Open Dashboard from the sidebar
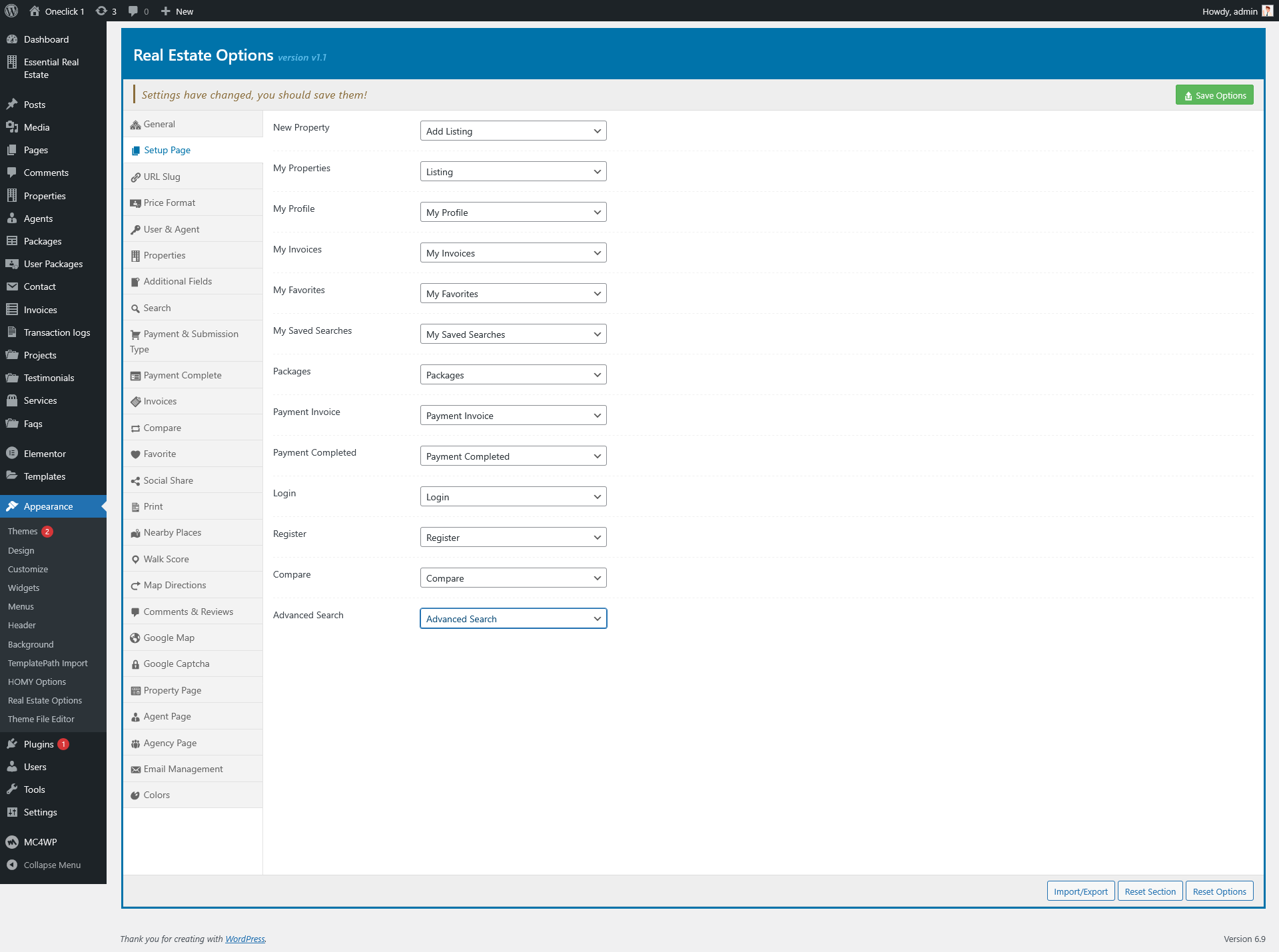The image size is (1279, 952). click(x=53, y=39)
